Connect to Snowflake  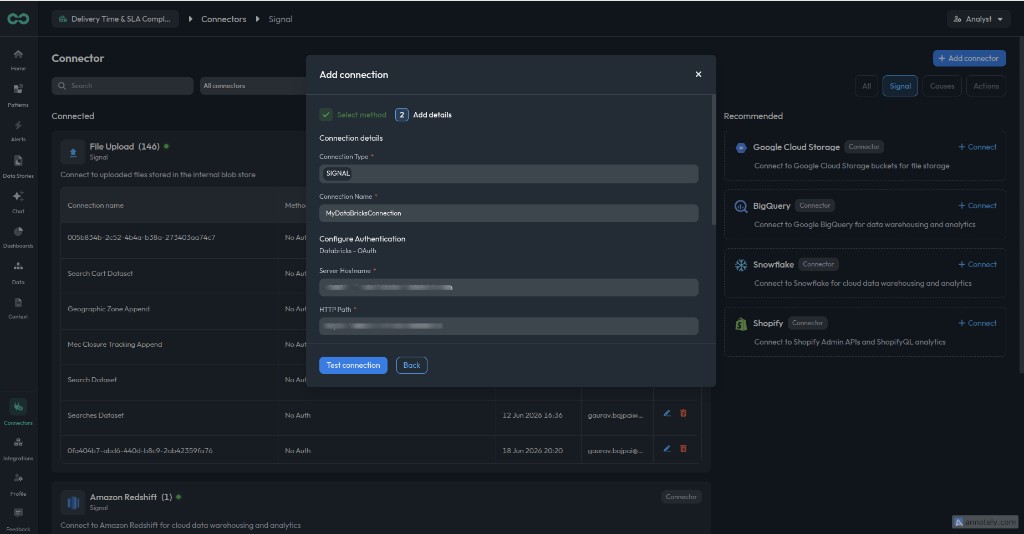tap(977, 264)
